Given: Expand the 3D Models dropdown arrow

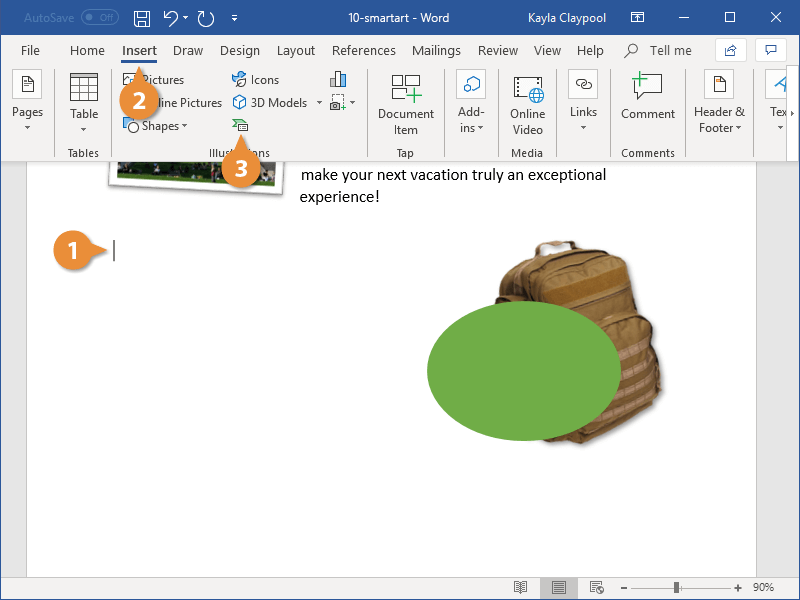Looking at the screenshot, I should [318, 102].
